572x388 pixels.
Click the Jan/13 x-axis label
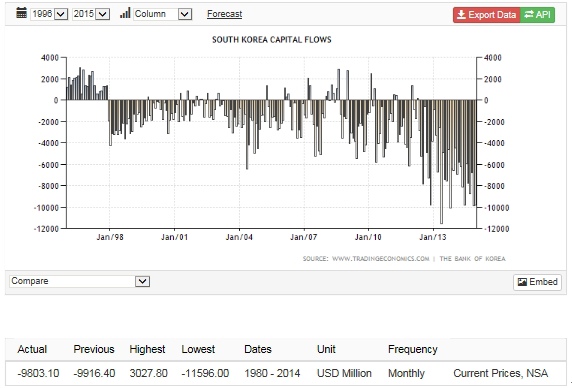click(x=433, y=237)
